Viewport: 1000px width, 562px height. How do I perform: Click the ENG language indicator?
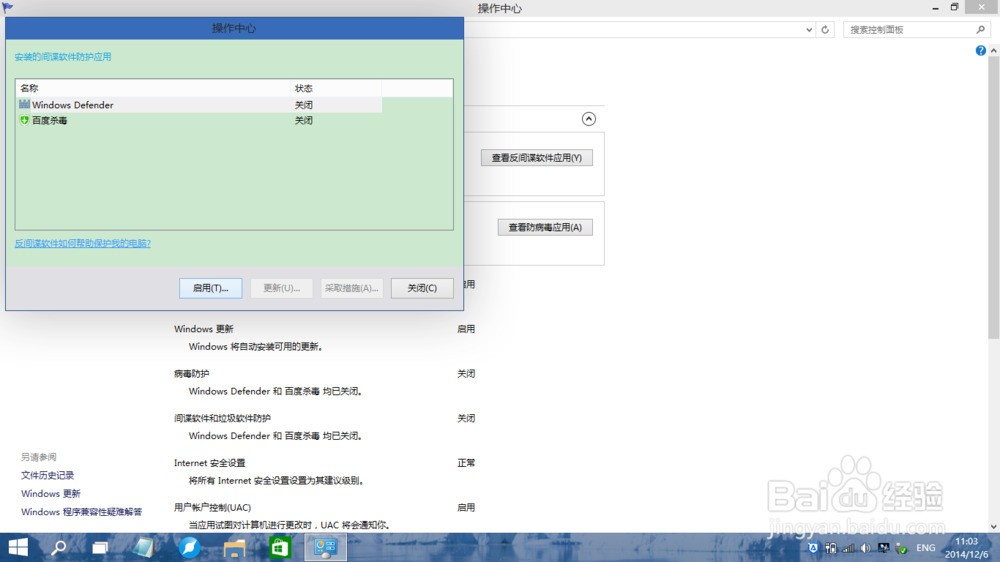coord(925,548)
